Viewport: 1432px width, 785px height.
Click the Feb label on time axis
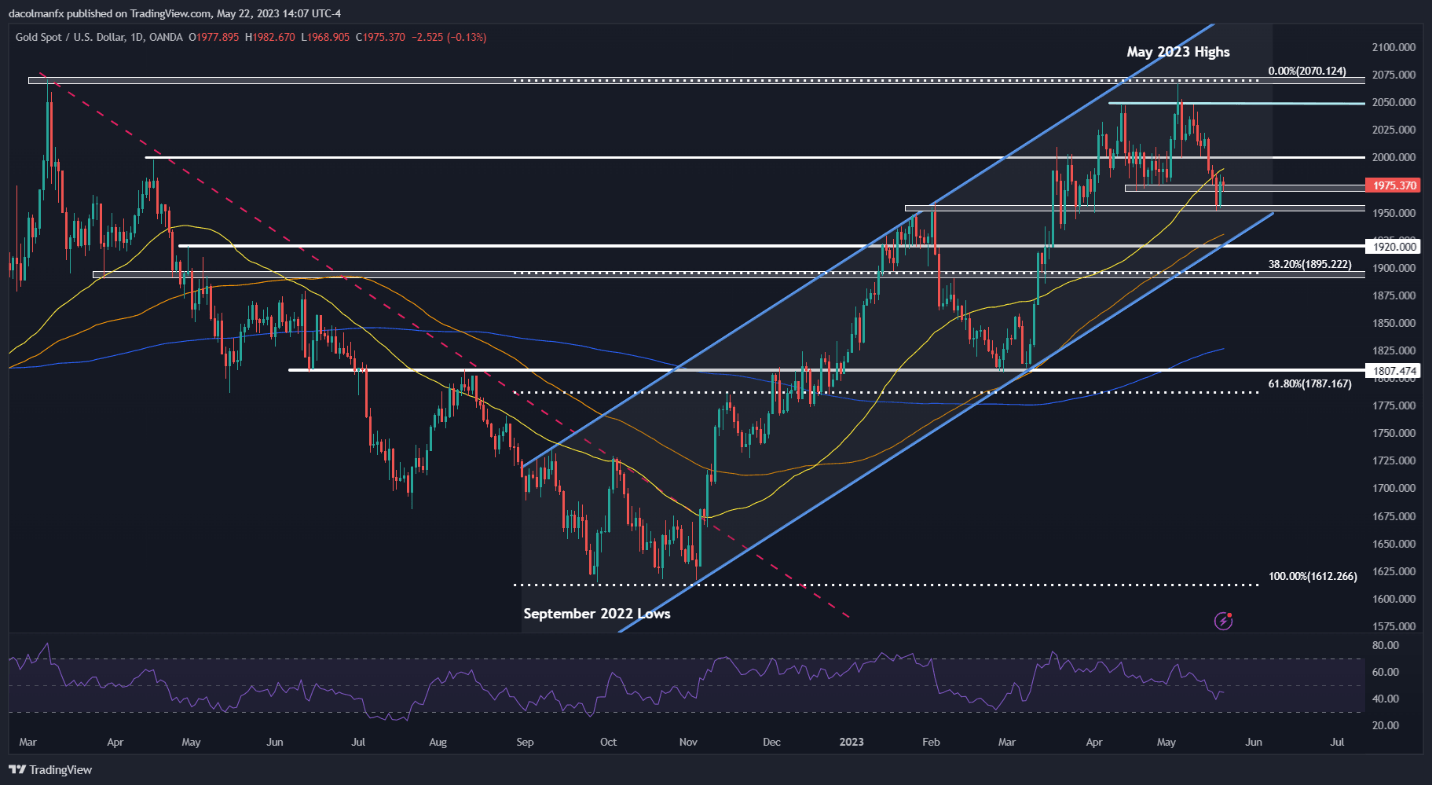coord(931,744)
